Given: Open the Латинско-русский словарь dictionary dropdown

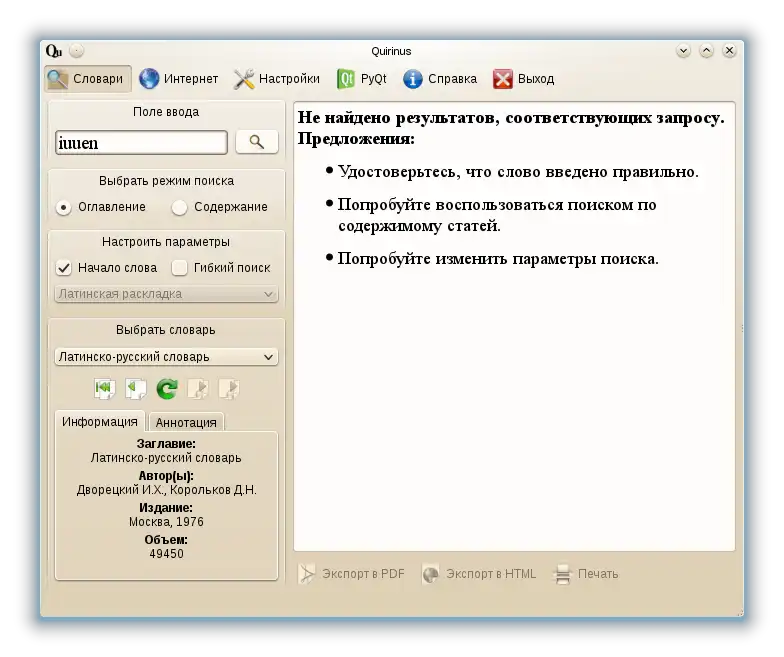Looking at the screenshot, I should [x=166, y=357].
